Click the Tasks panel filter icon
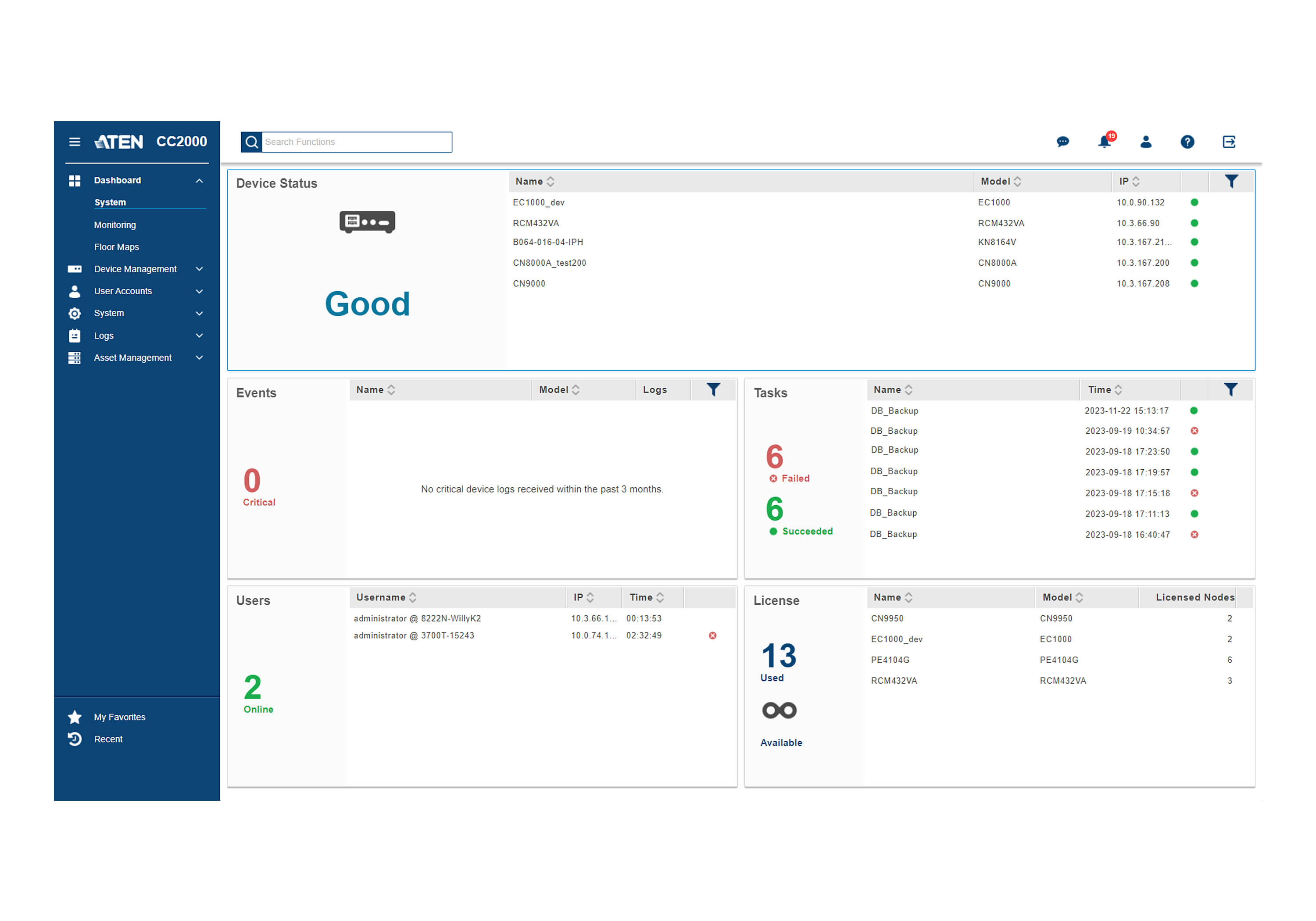 (1230, 390)
